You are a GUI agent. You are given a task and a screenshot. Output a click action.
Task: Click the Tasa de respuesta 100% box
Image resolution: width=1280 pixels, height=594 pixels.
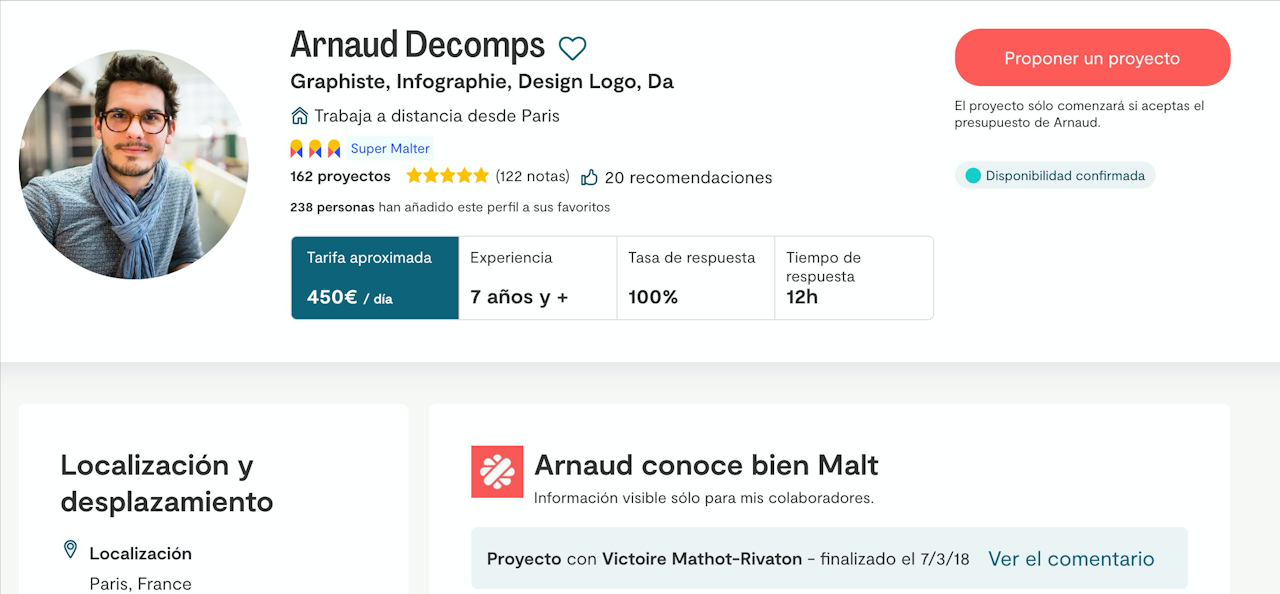tap(696, 278)
